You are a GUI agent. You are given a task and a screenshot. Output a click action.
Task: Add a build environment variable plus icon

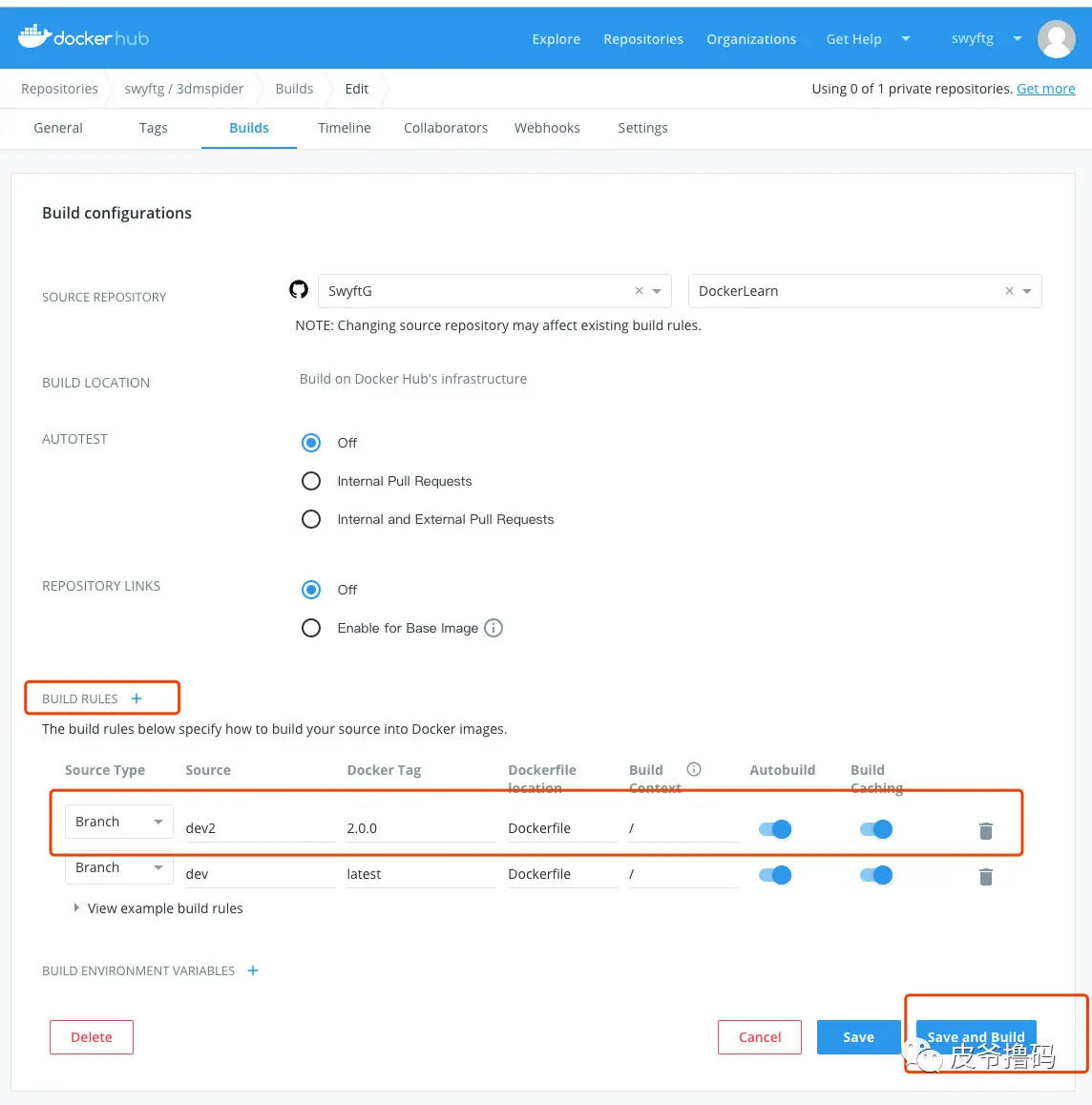[x=253, y=970]
